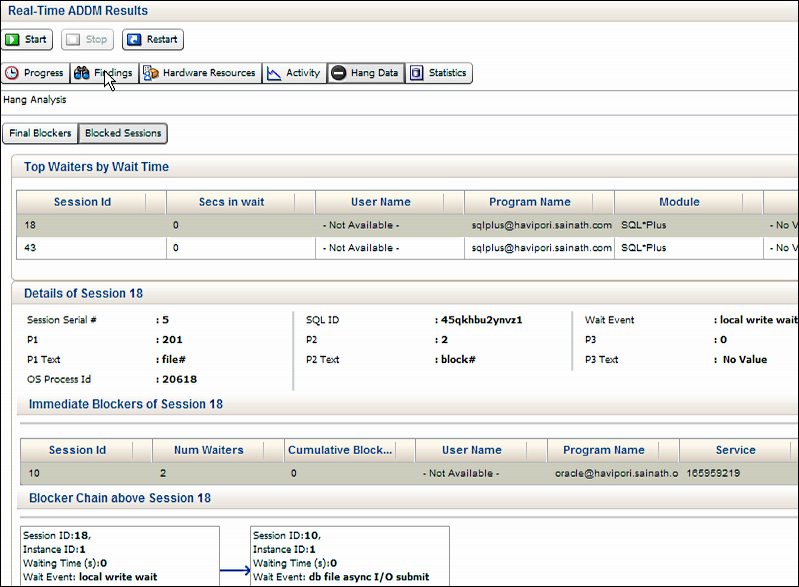Open the Progress tab
This screenshot has width=799, height=587.
point(35,73)
